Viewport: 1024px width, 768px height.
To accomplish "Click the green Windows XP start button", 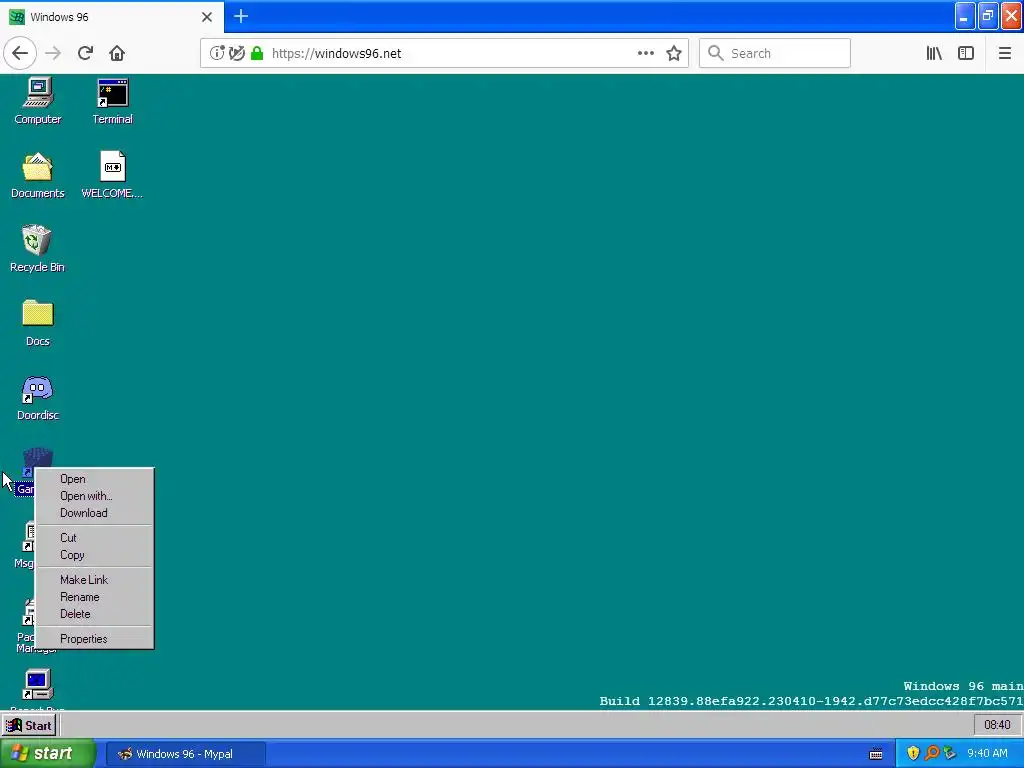I will tap(46, 753).
